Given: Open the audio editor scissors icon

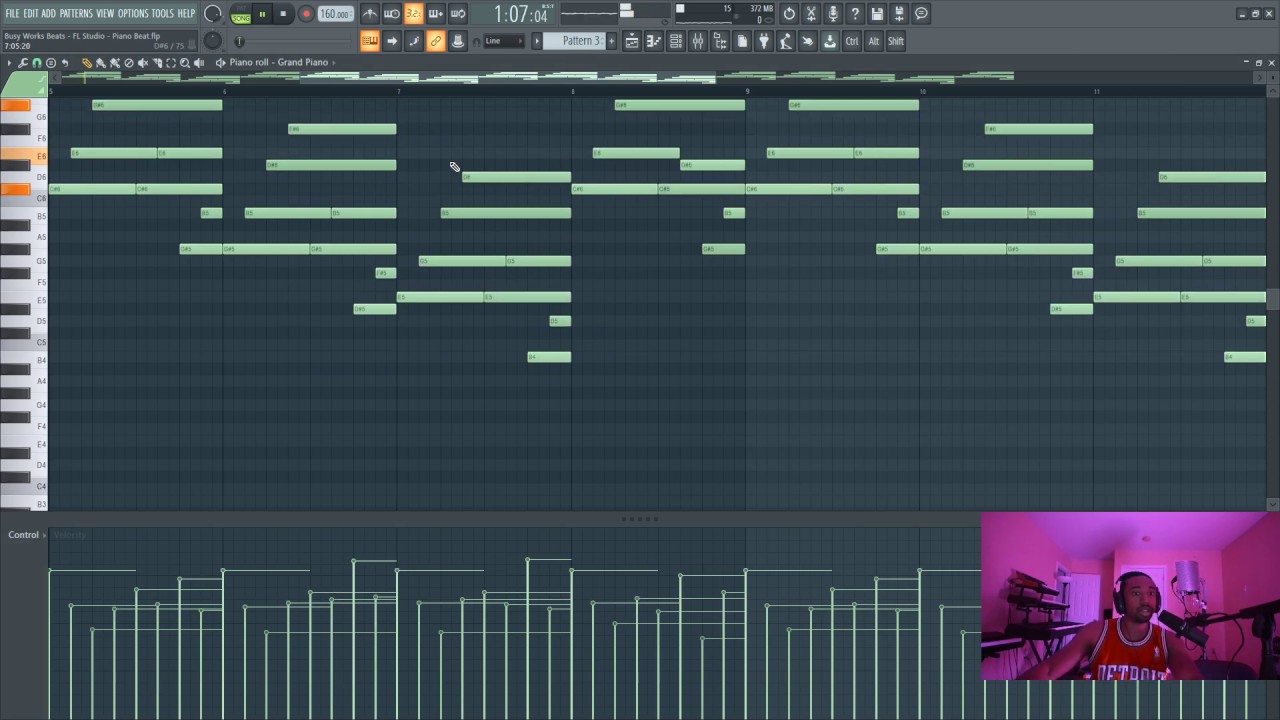Looking at the screenshot, I should (811, 14).
